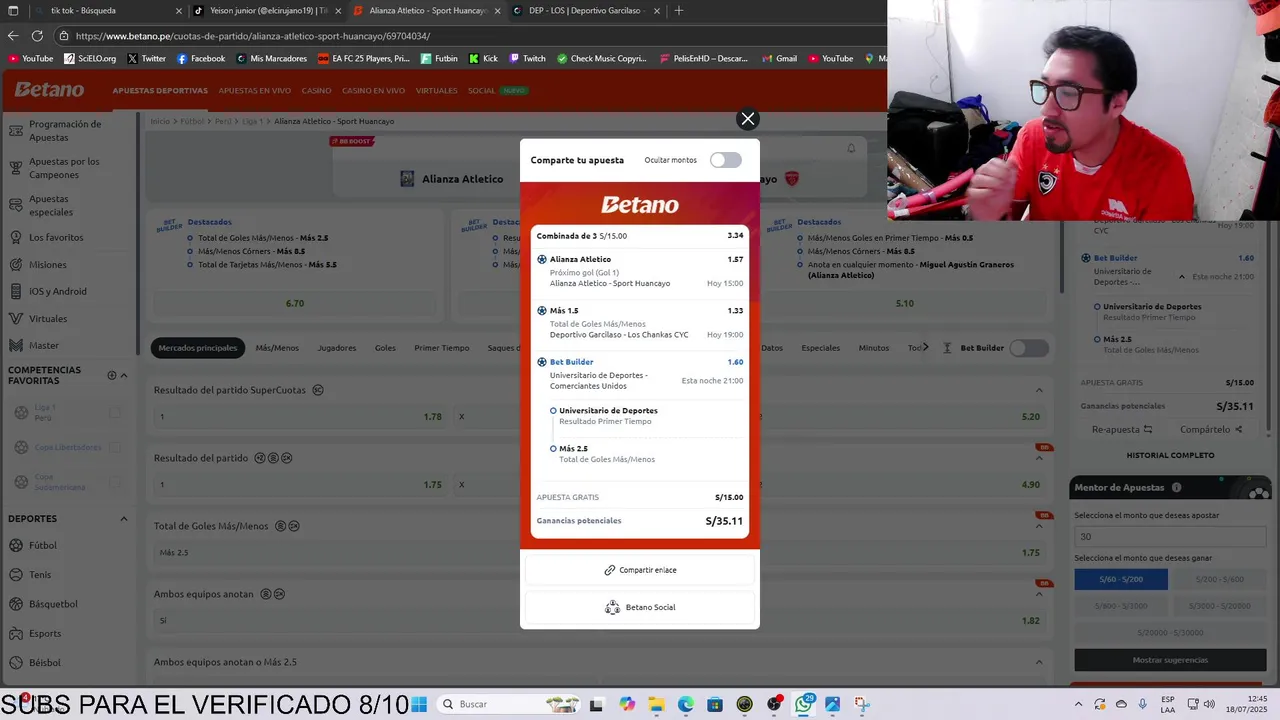The width and height of the screenshot is (1280, 720).
Task: Click Liga 1 breadcrumb link
Action: (x=252, y=121)
